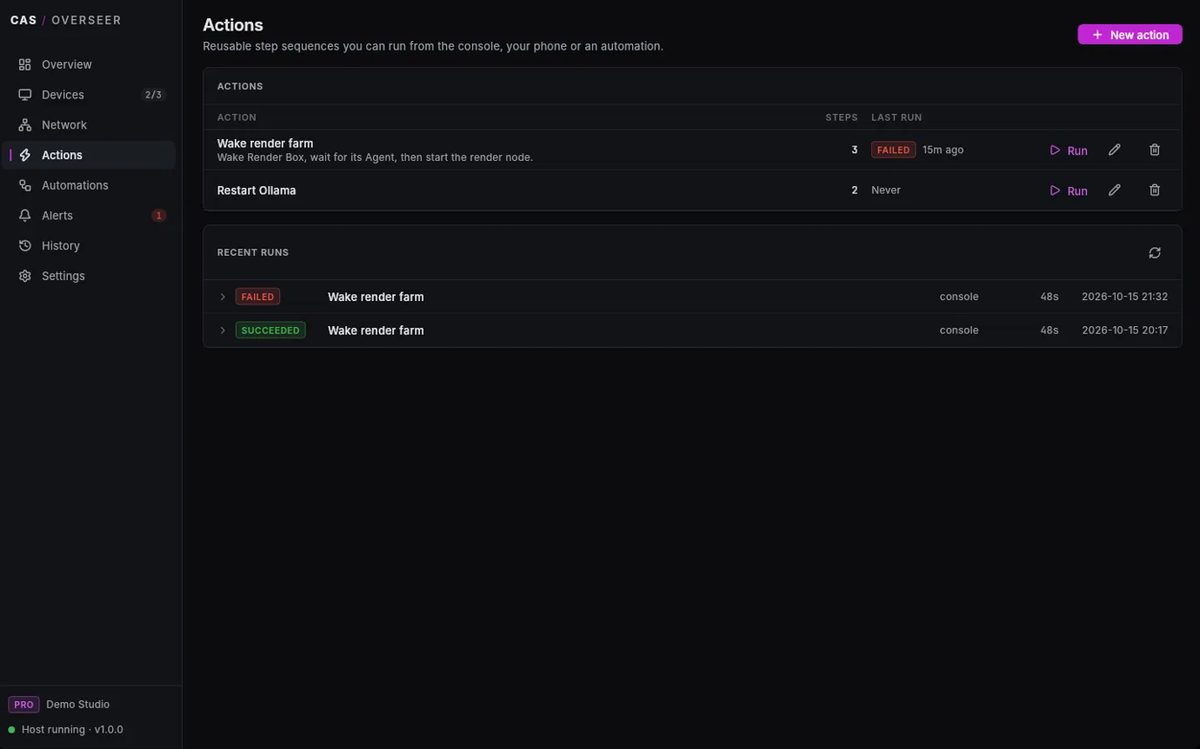Run the Restart Ollama action
This screenshot has height=749, width=1200.
[x=1068, y=190]
